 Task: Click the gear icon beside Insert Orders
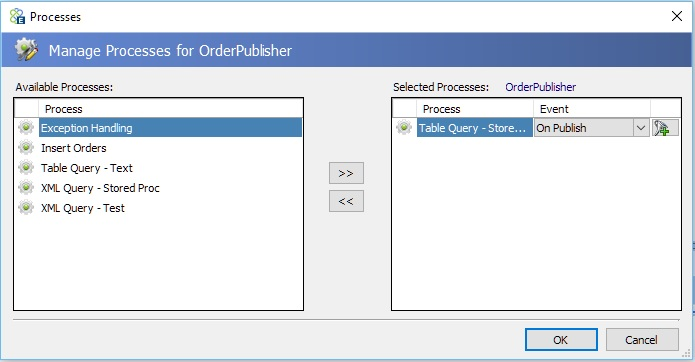click(26, 148)
